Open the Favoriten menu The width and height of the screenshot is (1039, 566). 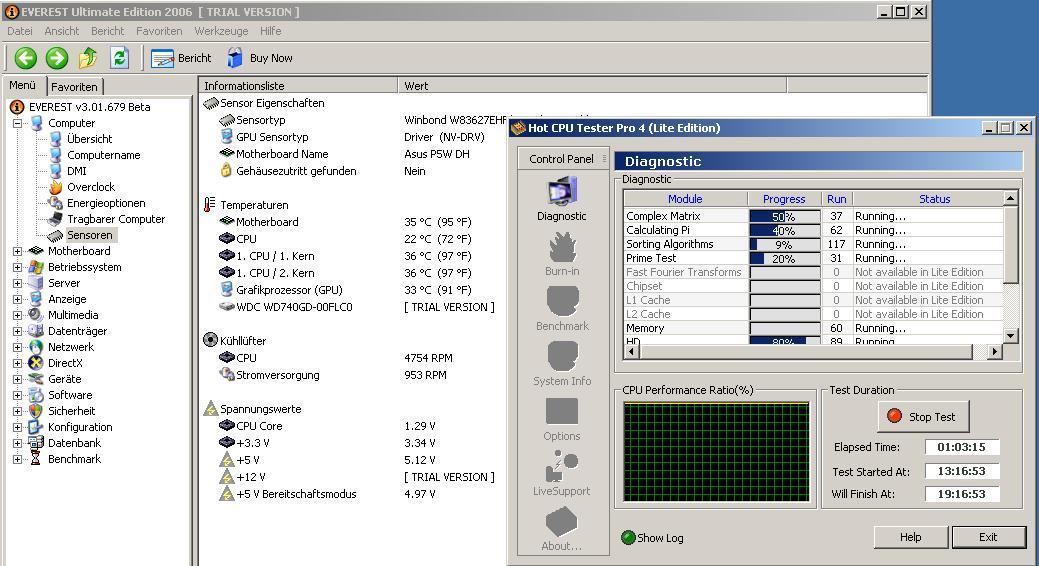tap(159, 31)
